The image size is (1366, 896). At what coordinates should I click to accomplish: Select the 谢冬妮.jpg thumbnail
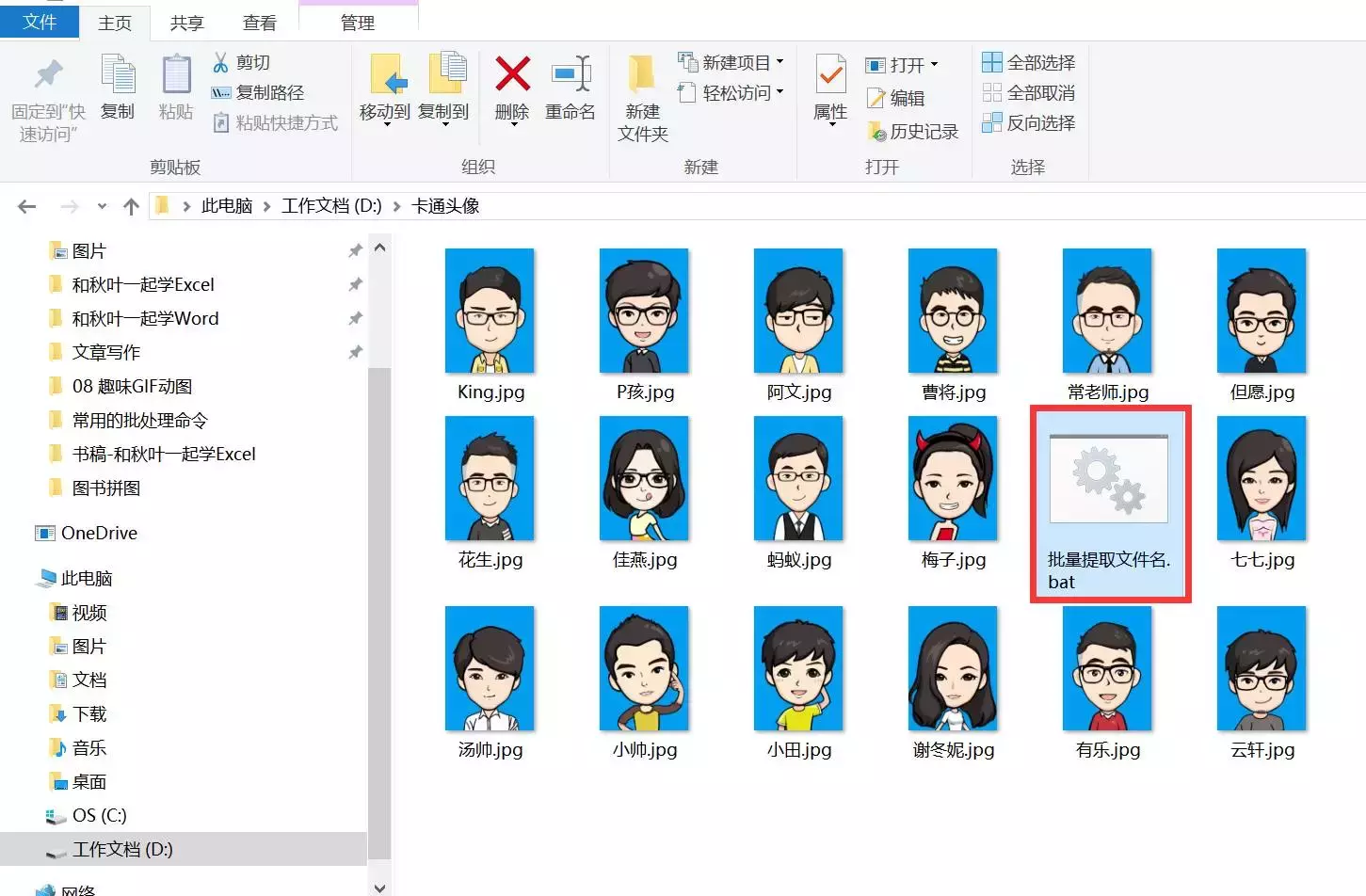pos(953,668)
